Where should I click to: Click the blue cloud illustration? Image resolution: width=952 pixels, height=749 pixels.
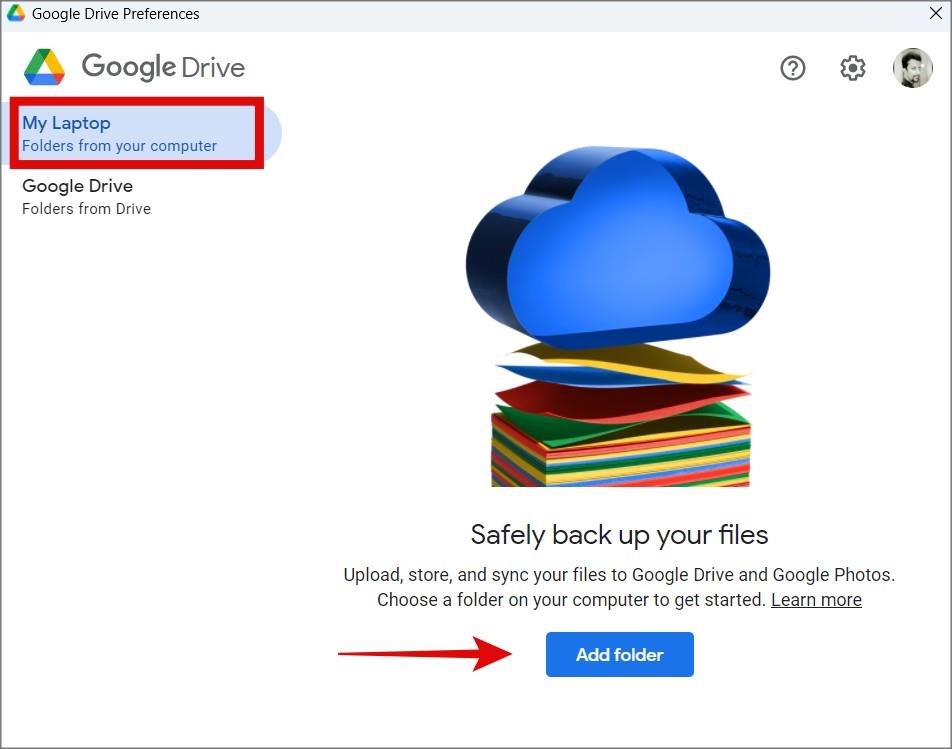618,248
